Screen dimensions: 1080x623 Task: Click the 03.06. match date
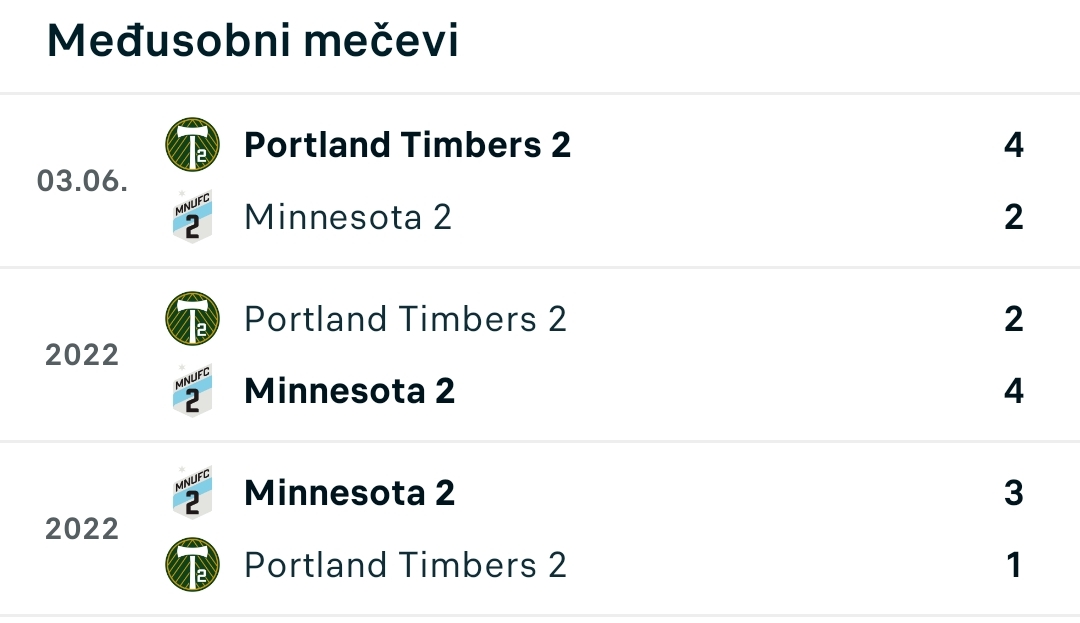coord(82,181)
